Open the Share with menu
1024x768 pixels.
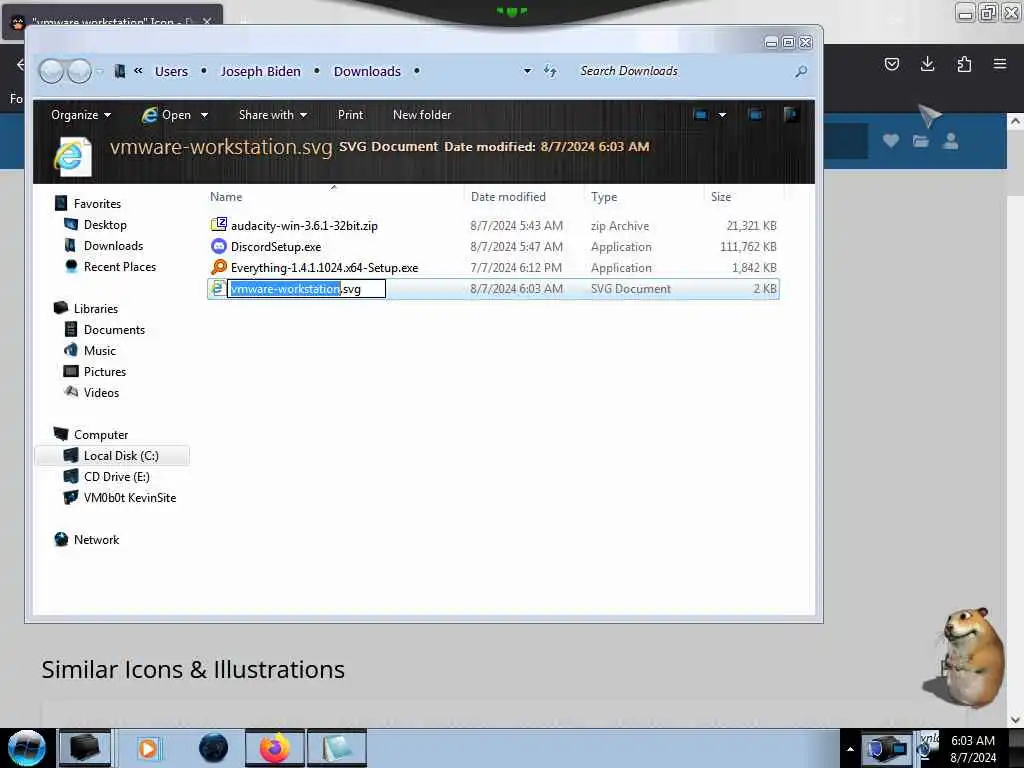[x=272, y=115]
